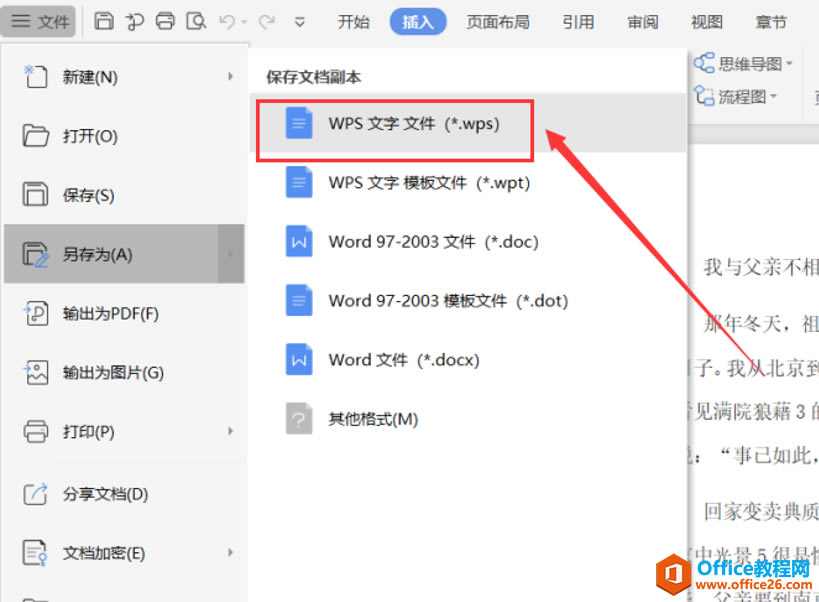Screen dimensions: 819x602
Task: Click the floppy icon beside 保存(S)
Action: point(35,194)
